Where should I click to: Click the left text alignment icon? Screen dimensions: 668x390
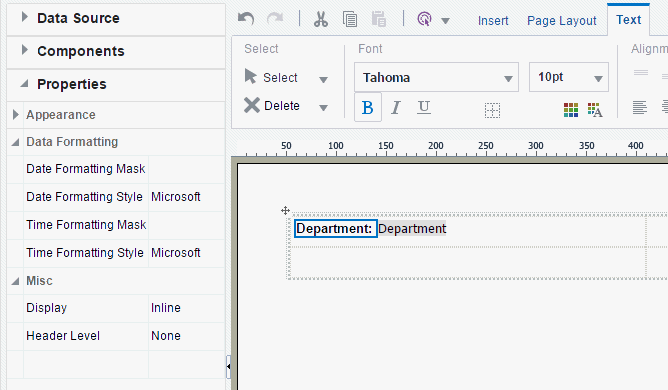coord(639,107)
